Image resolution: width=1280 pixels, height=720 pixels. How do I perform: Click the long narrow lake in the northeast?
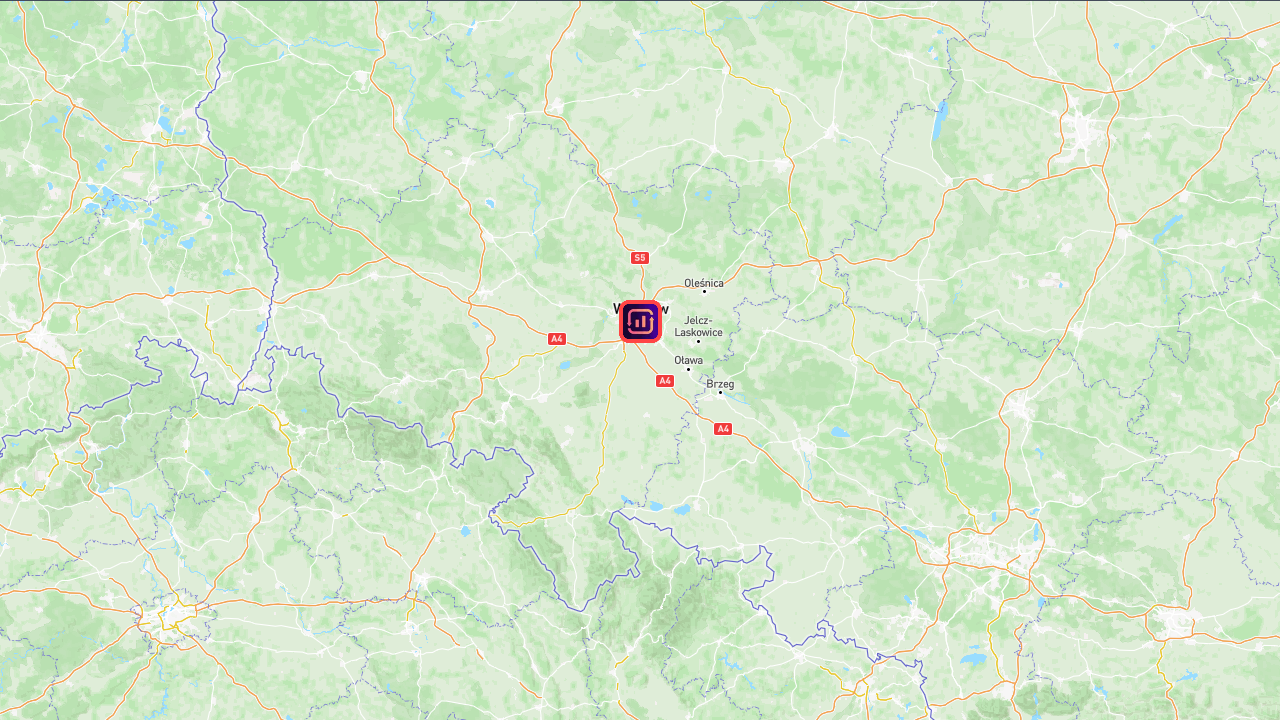click(939, 122)
